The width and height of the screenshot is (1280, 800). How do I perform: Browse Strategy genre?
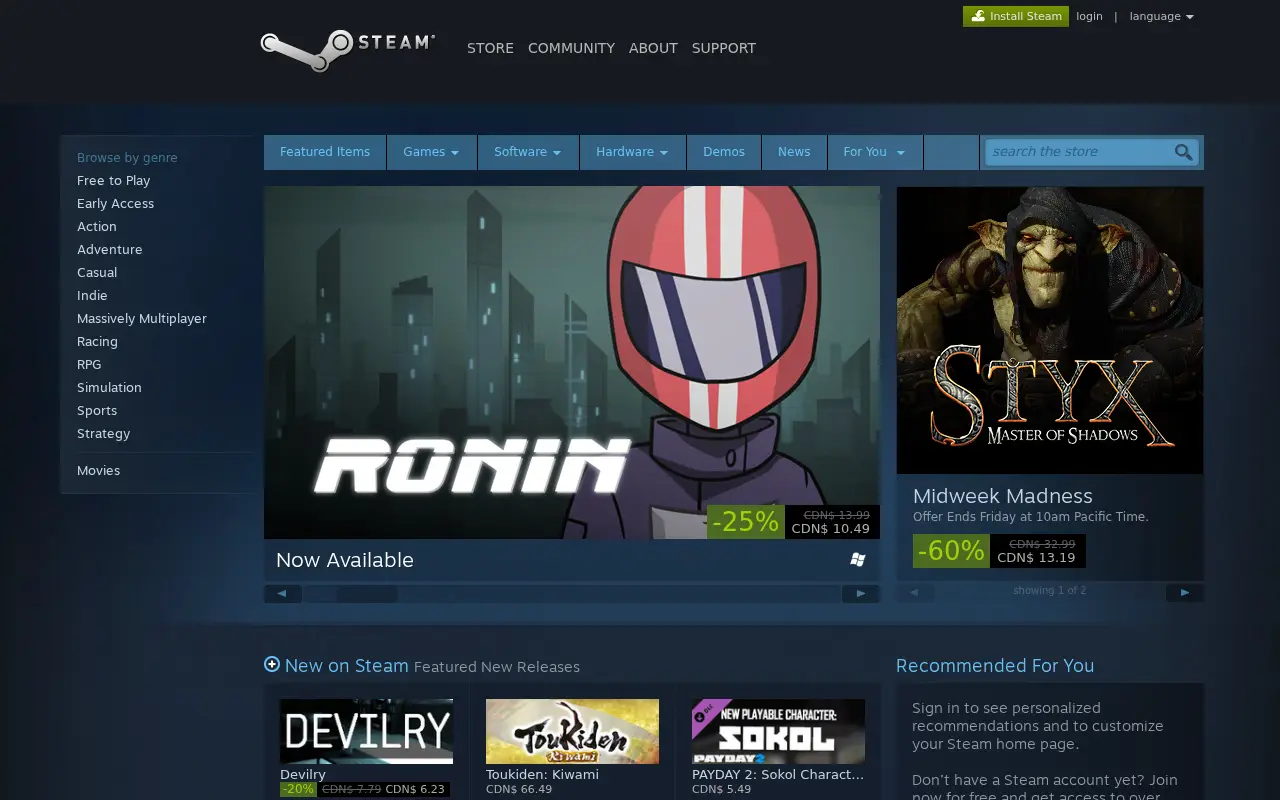(x=103, y=434)
